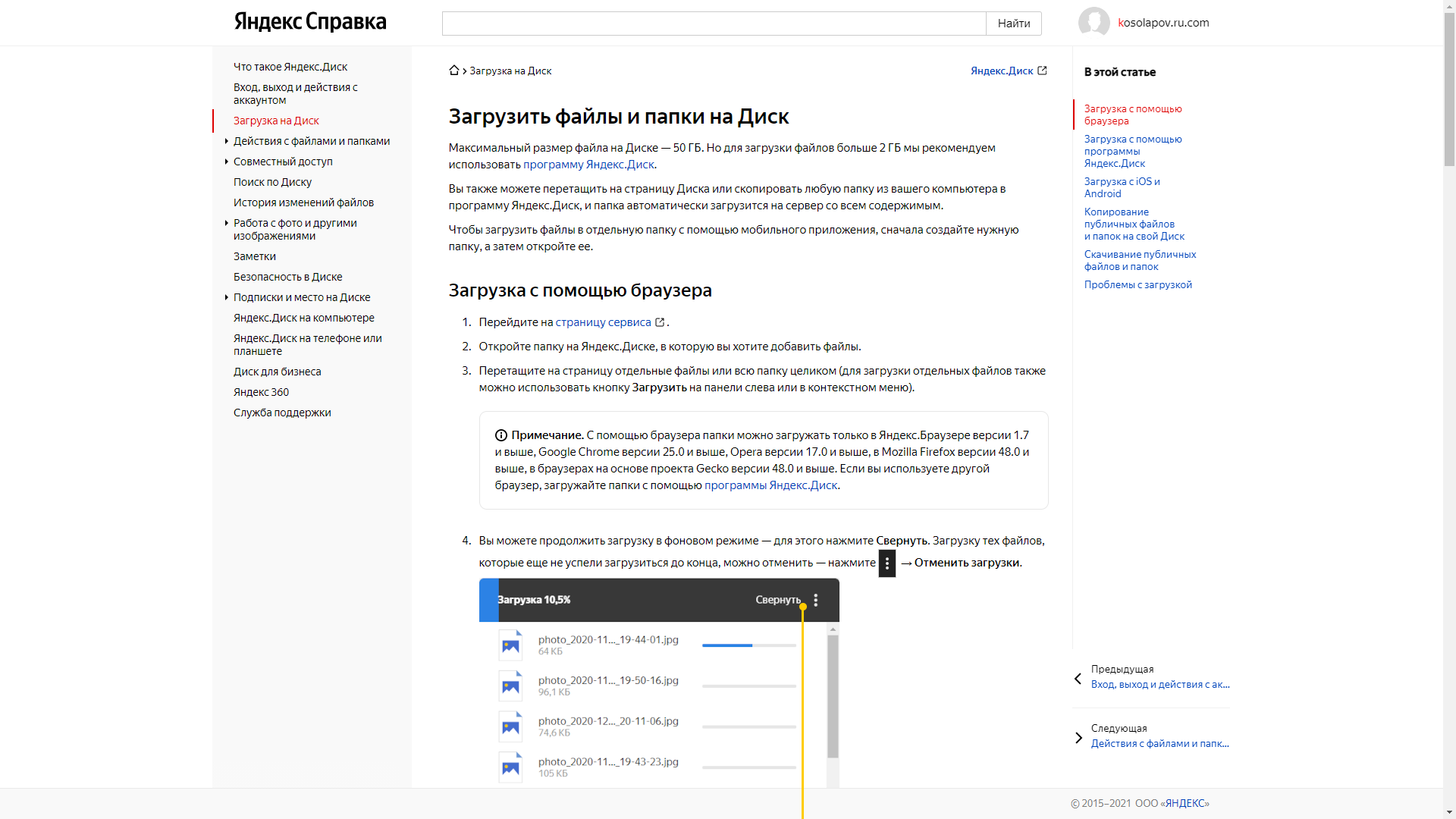
Task: Open Что такое Яндекс.Диск page
Action: click(x=290, y=67)
